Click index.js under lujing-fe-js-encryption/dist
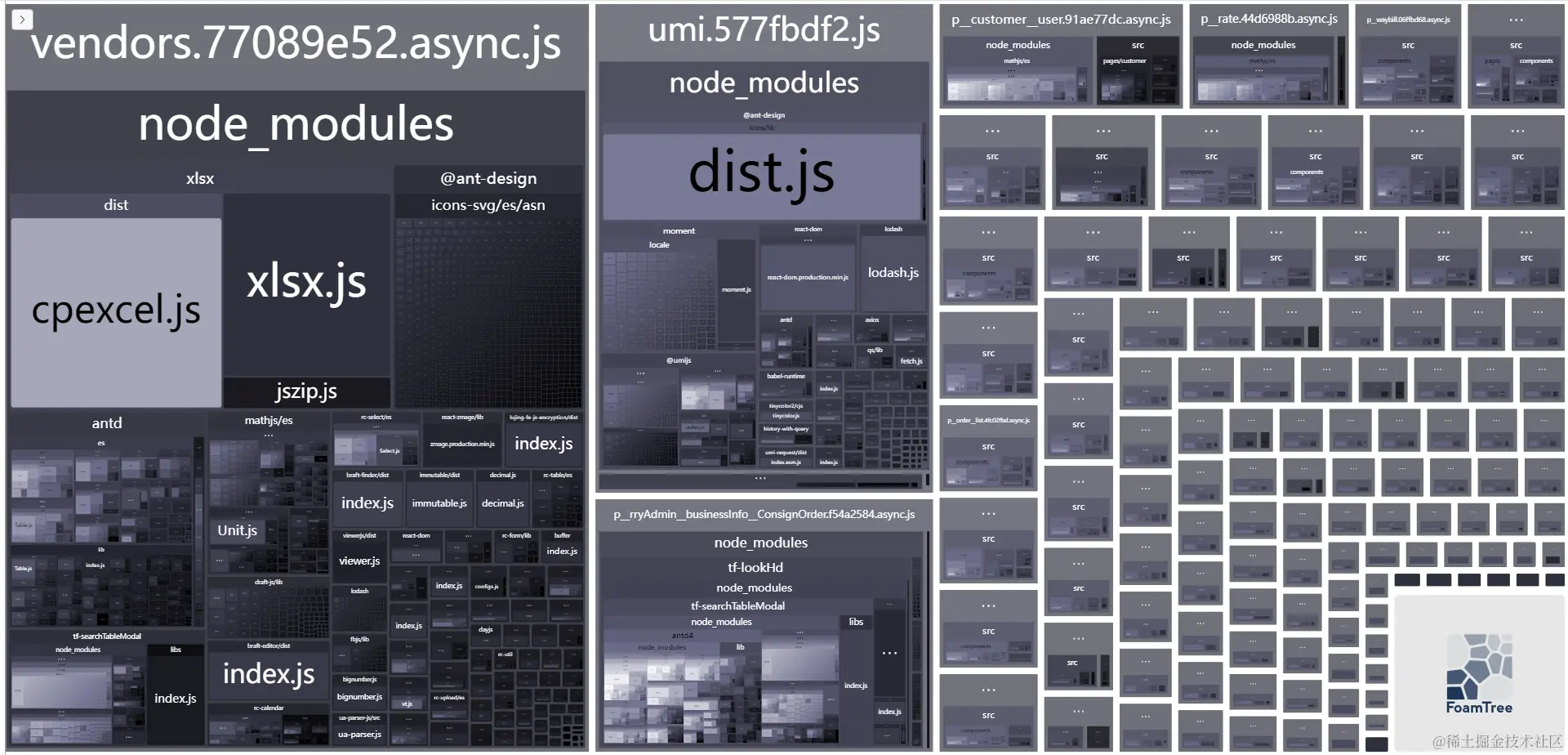Image resolution: width=1568 pixels, height=755 pixels. [544, 444]
